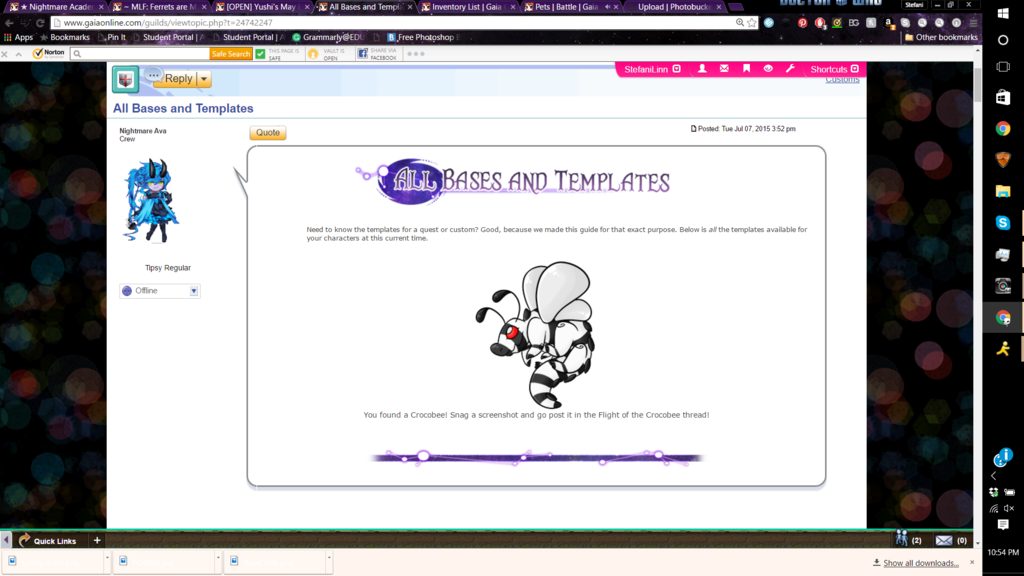Image resolution: width=1024 pixels, height=576 pixels.
Task: Open Skype from the Windows taskbar
Action: (1003, 223)
